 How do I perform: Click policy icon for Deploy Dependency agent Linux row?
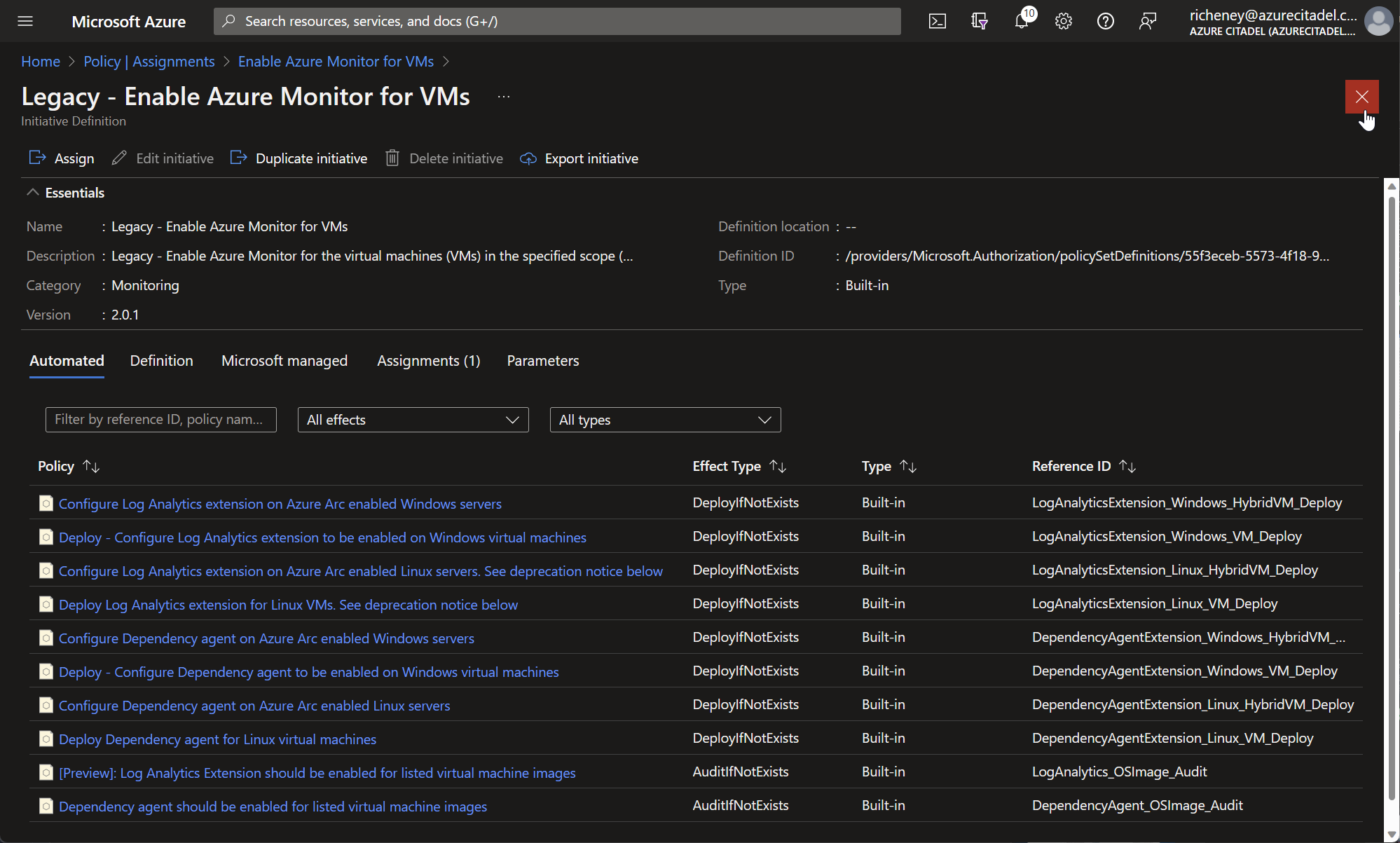pos(46,739)
